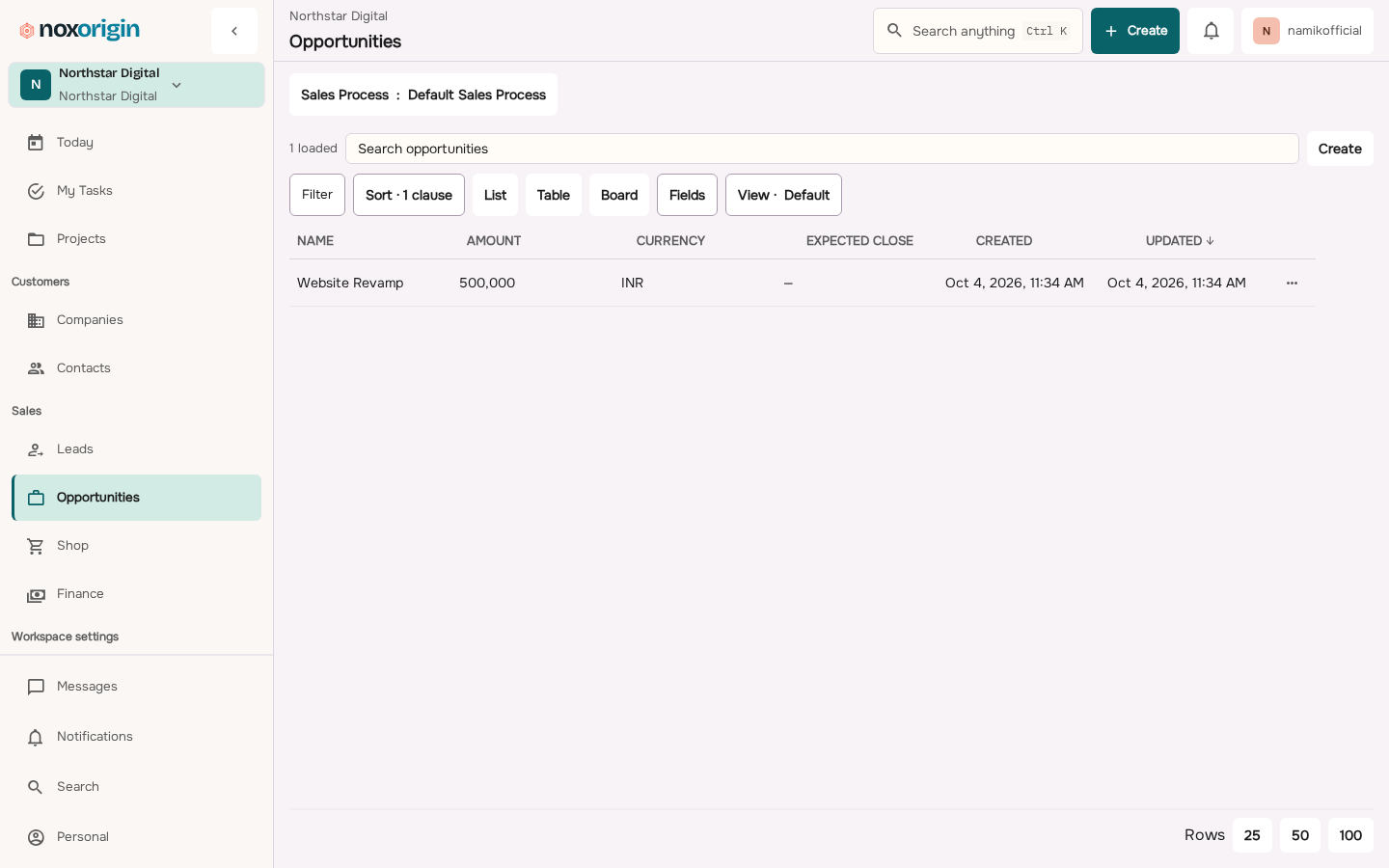The width and height of the screenshot is (1389, 868).
Task: Set rows per page to 25
Action: pyautogui.click(x=1252, y=835)
